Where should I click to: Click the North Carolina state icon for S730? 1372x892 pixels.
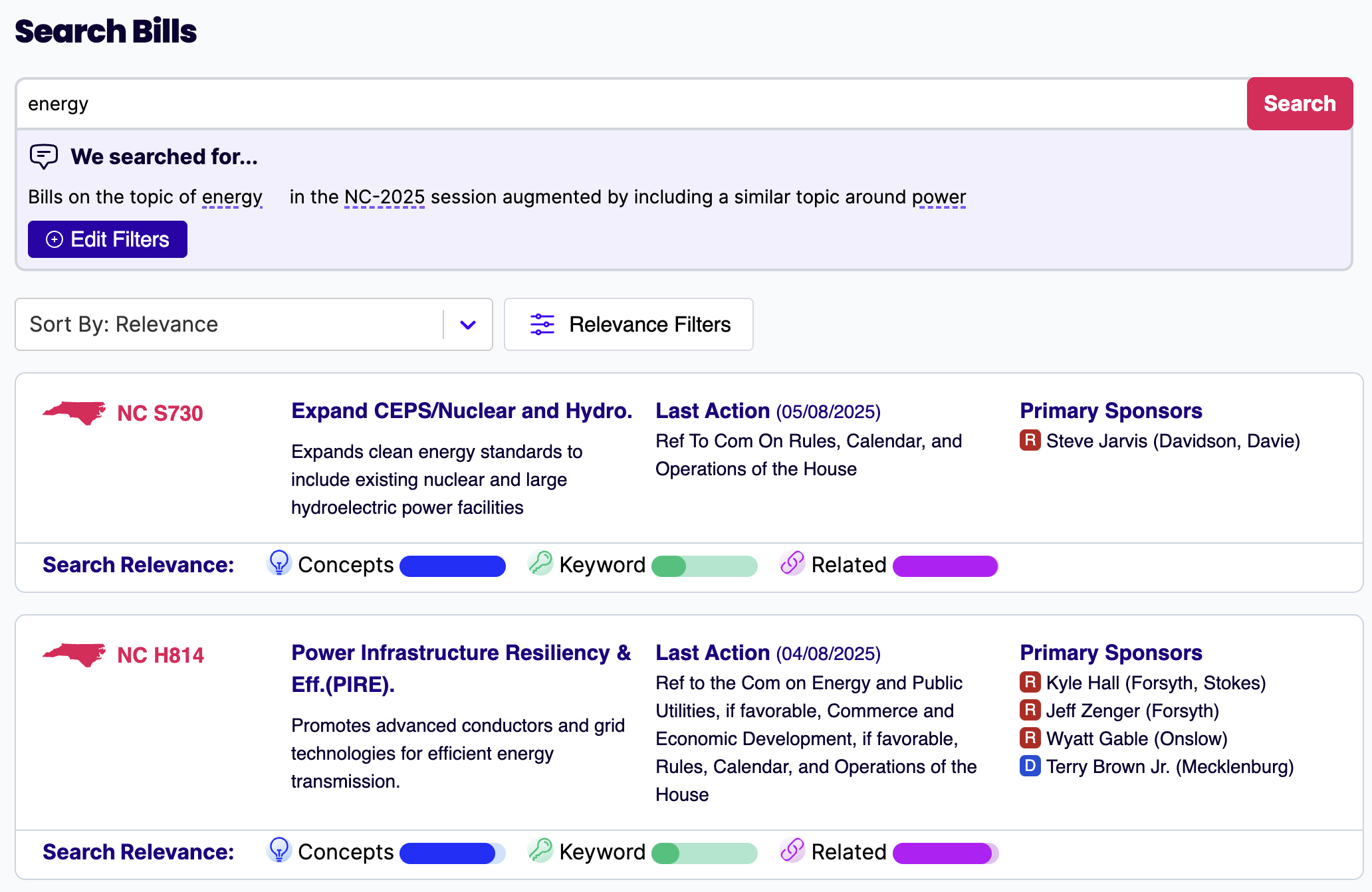pyautogui.click(x=74, y=413)
